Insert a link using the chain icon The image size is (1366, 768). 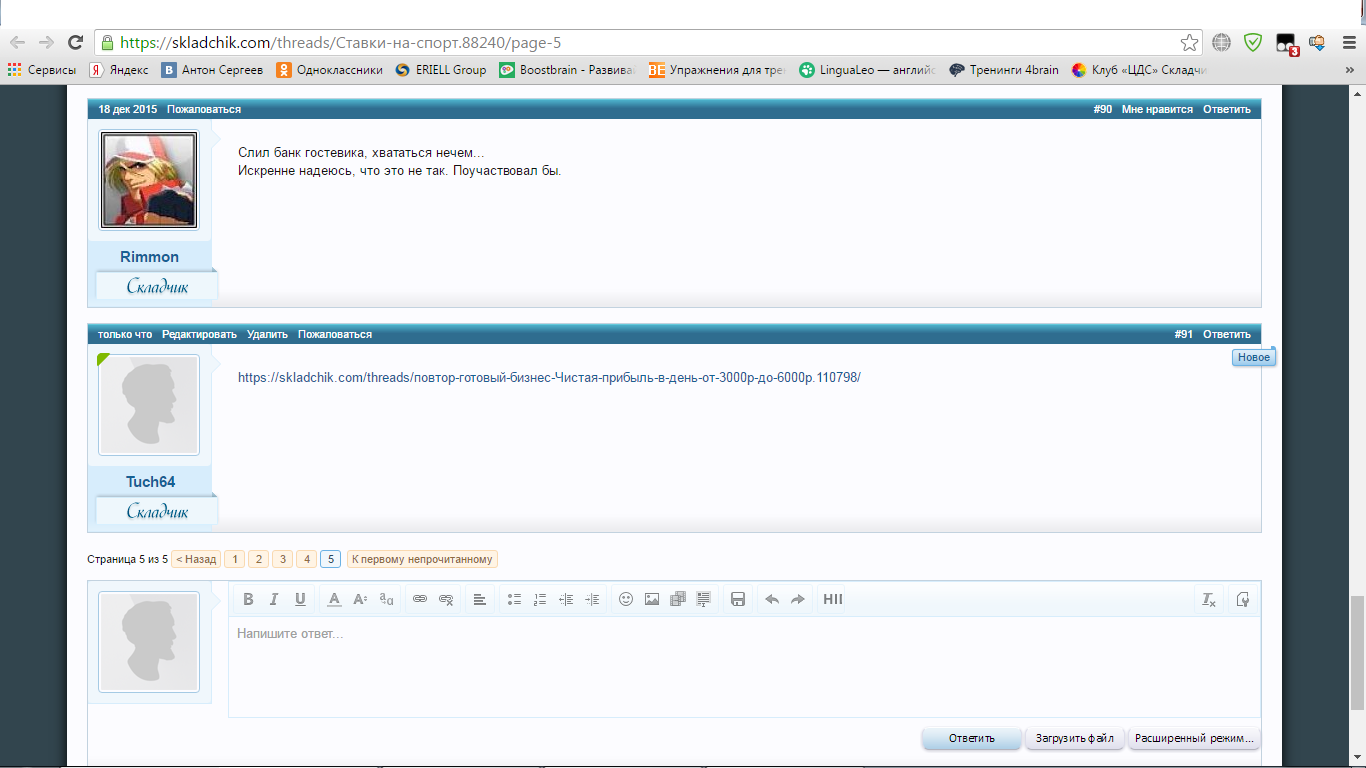coord(420,600)
